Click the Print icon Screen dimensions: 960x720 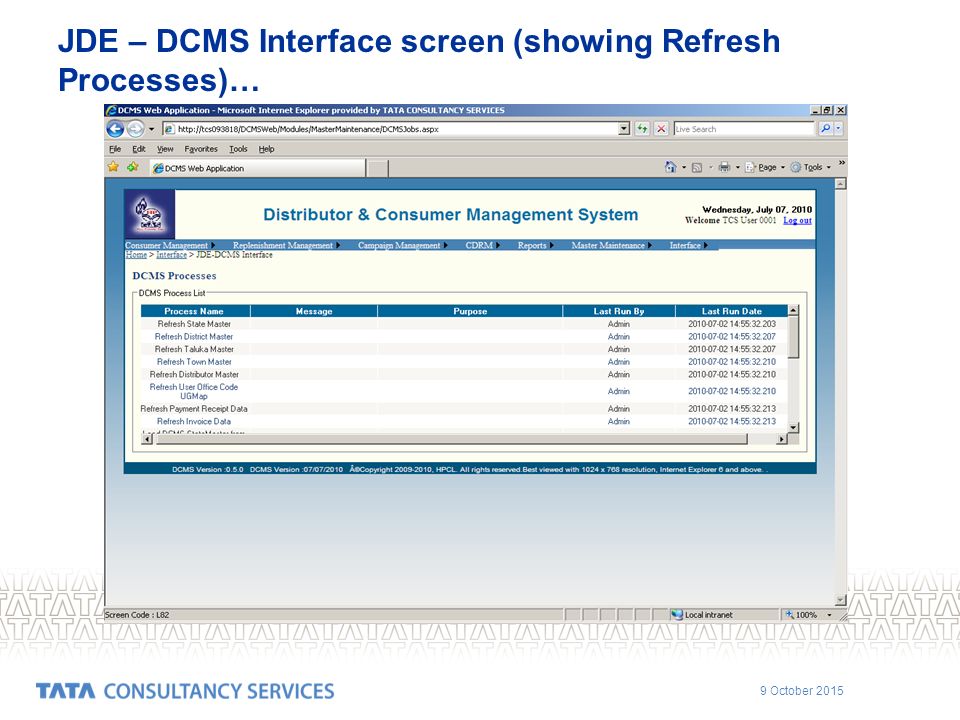point(724,167)
